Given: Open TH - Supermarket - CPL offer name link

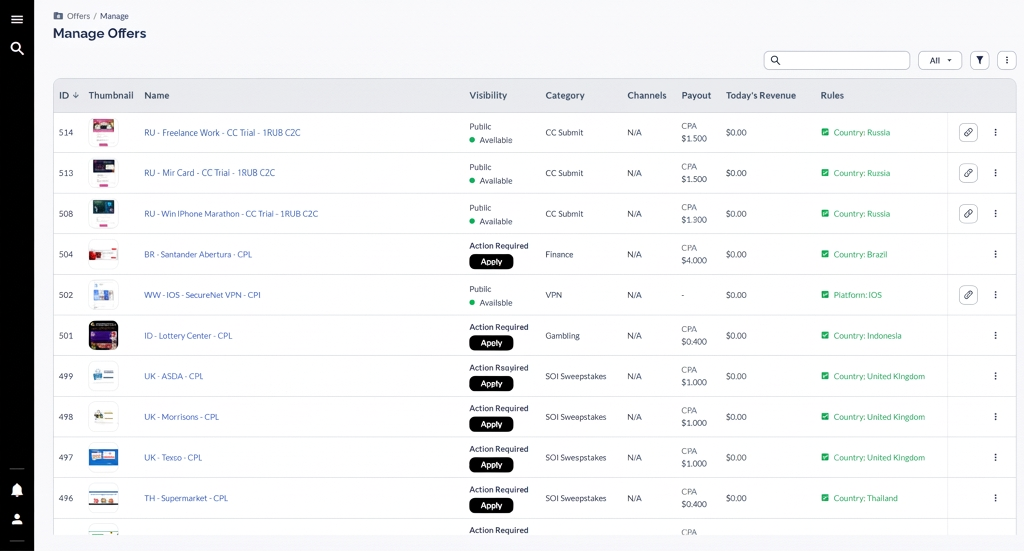Looking at the screenshot, I should pos(186,498).
